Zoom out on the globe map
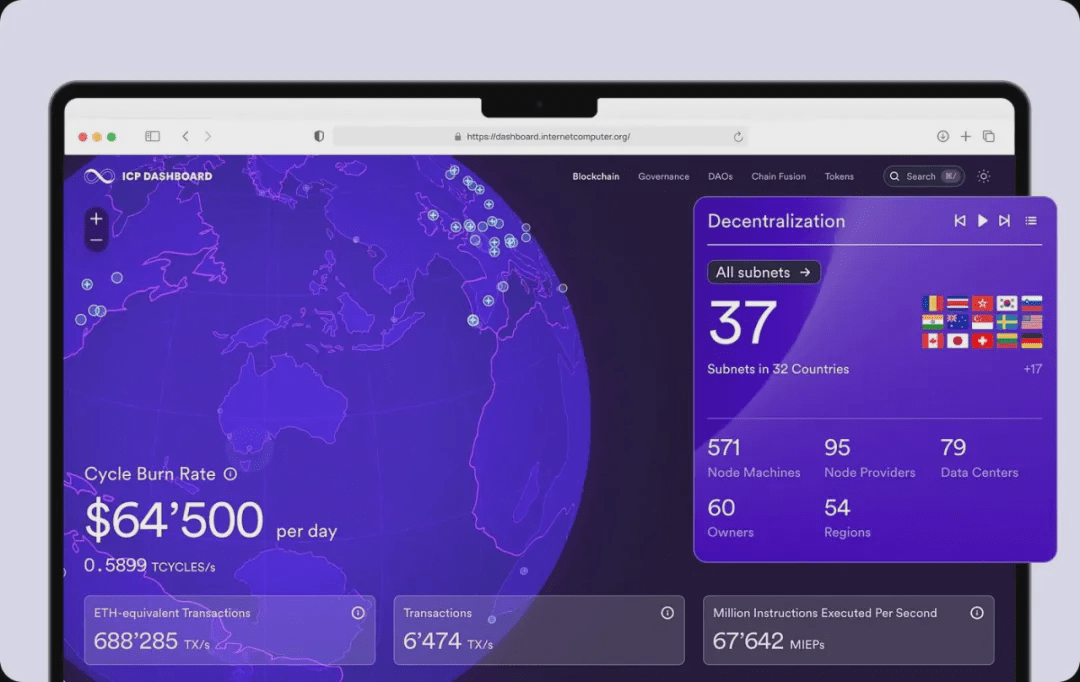This screenshot has height=682, width=1080. pos(96,241)
